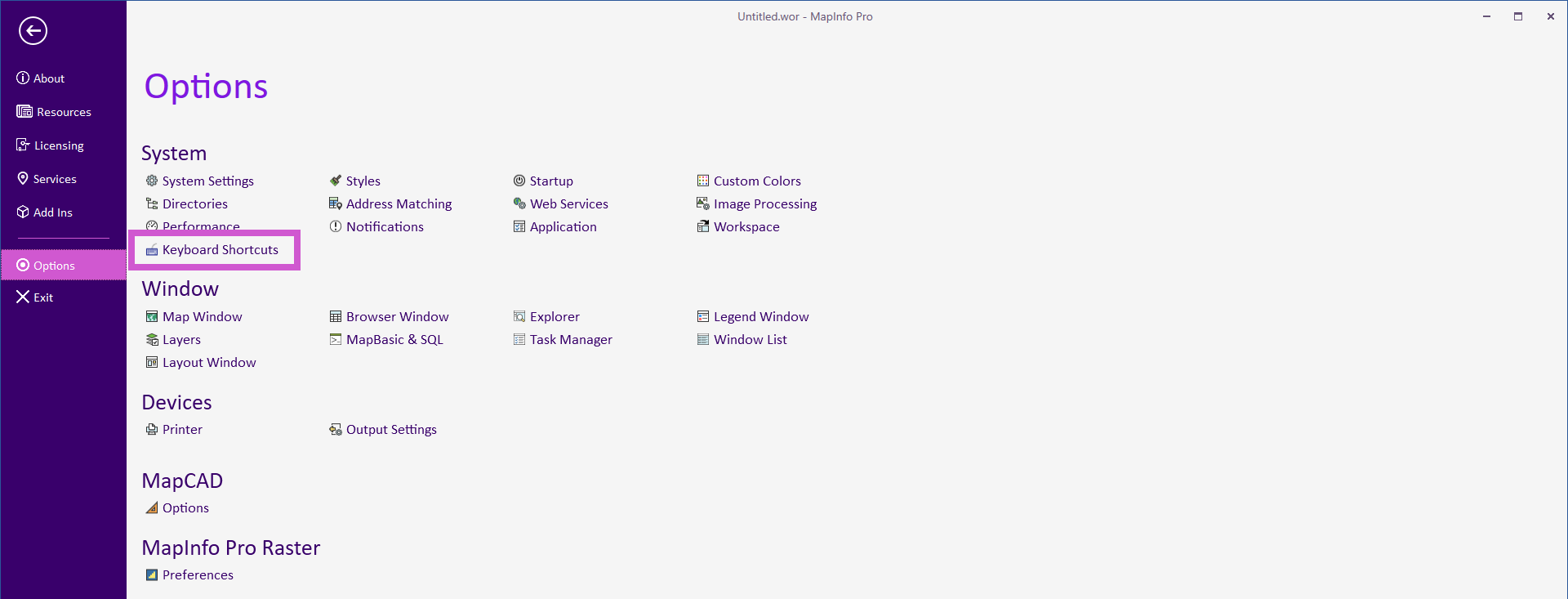
Task: Open the Licensing page
Action: 59,145
